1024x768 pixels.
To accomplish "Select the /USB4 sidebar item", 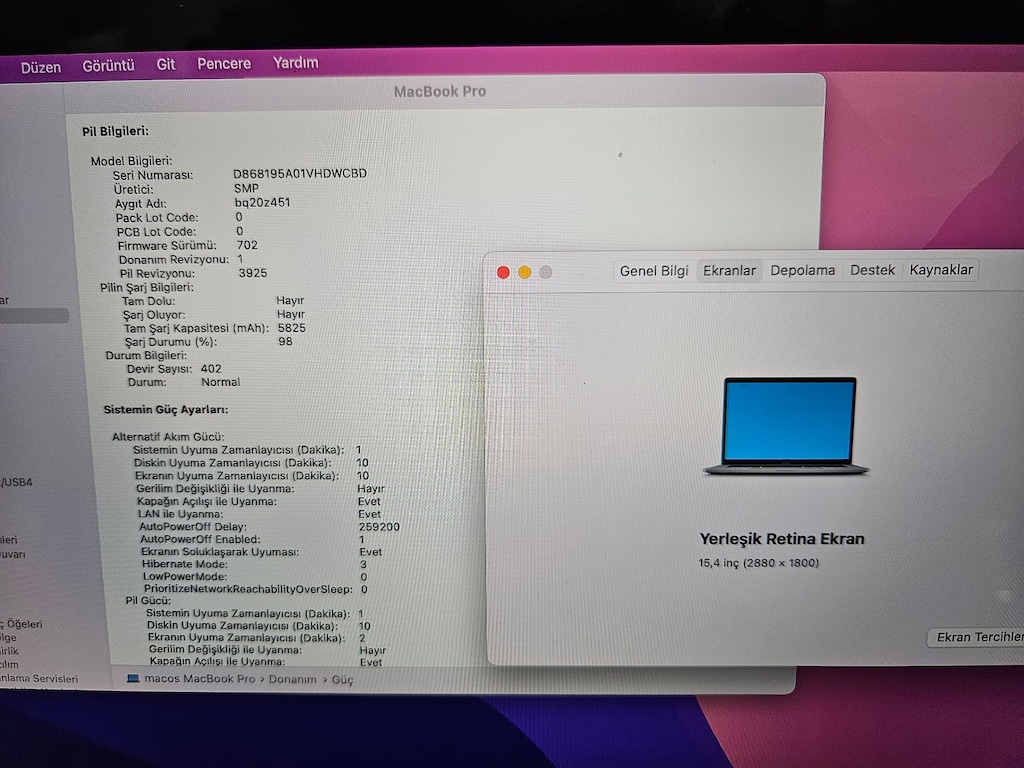I will (x=16, y=482).
